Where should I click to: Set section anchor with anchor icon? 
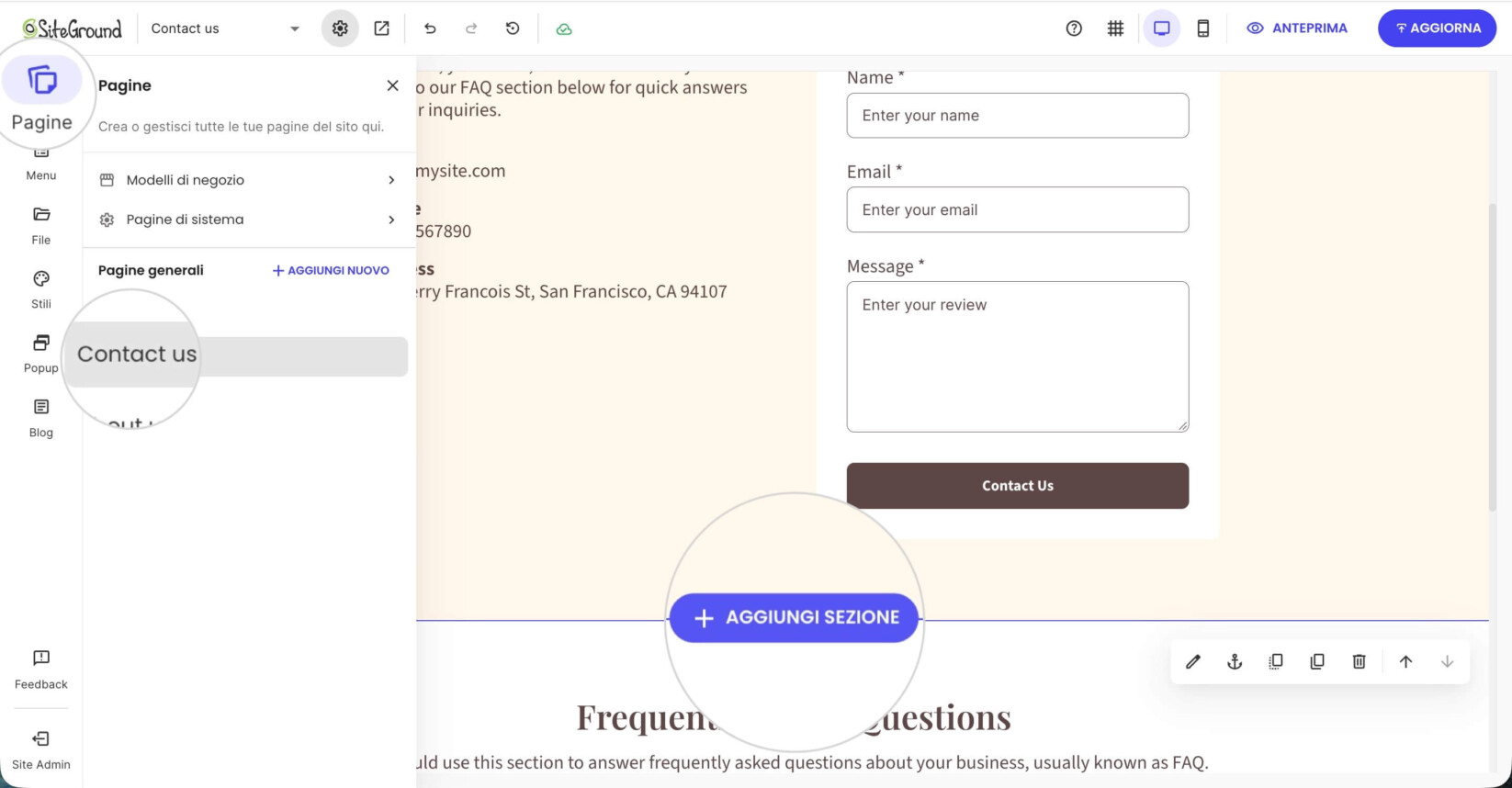[1235, 661]
